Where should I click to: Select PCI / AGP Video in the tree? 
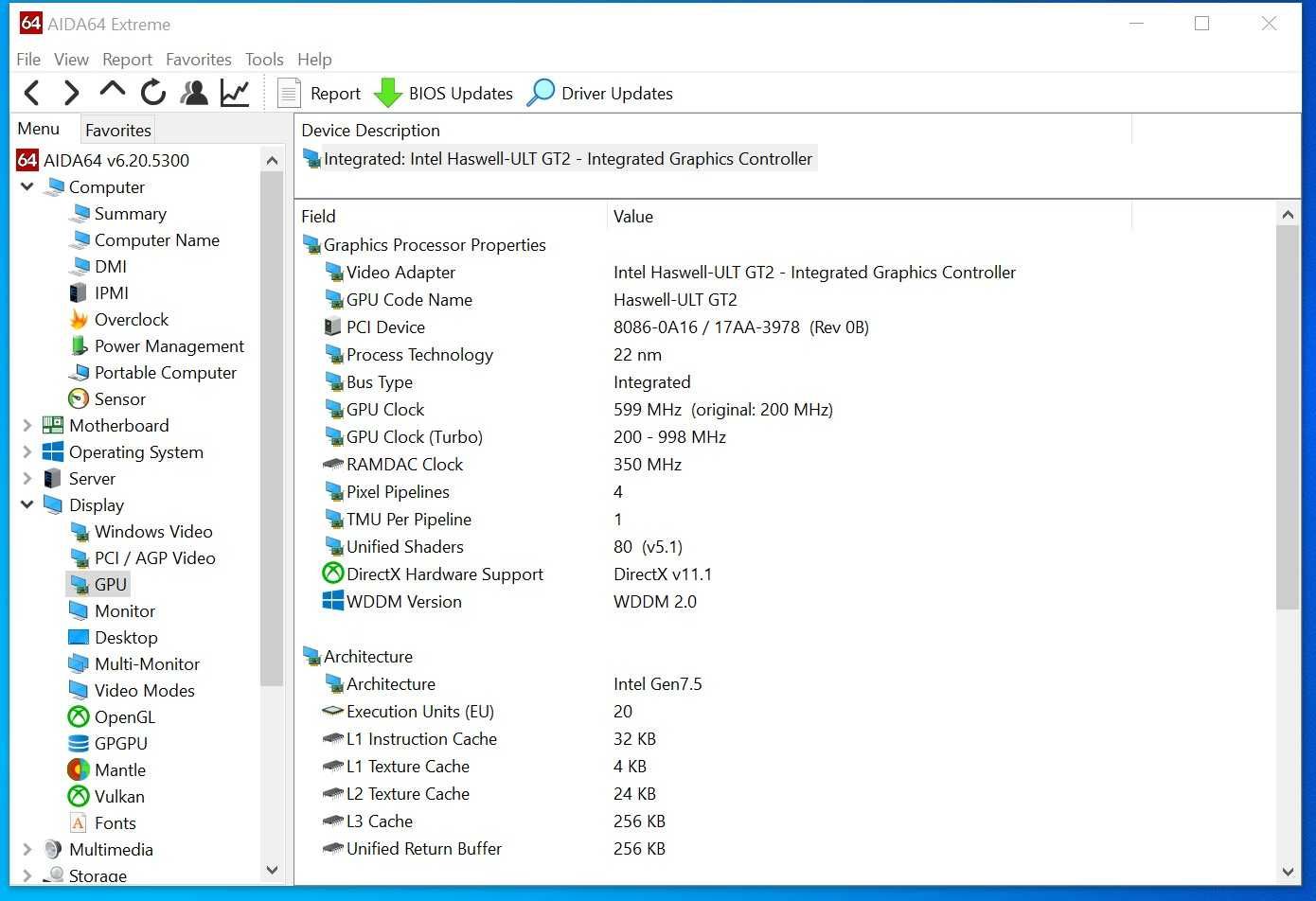[x=155, y=558]
